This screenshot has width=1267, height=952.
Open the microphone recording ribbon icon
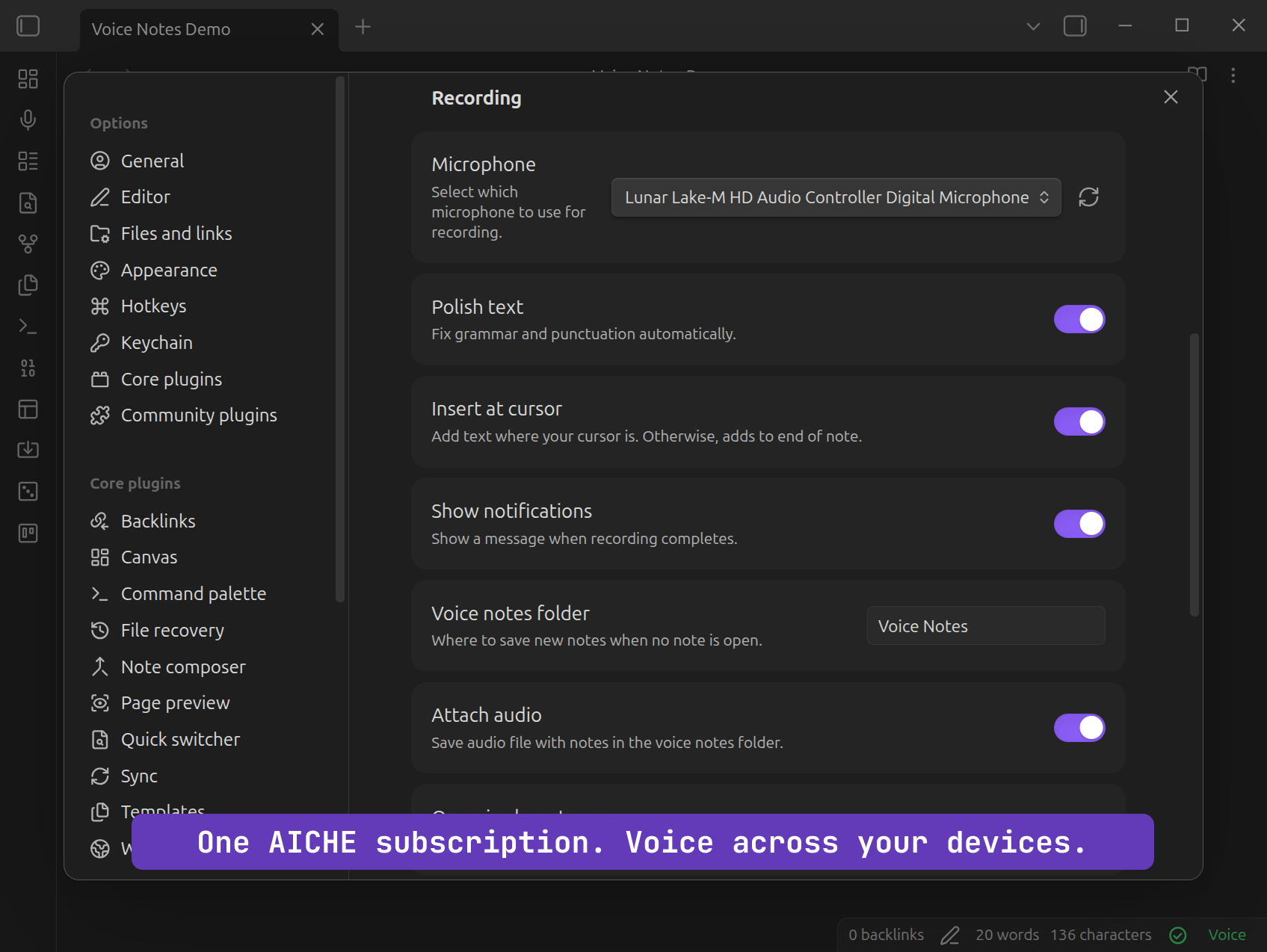[x=28, y=120]
